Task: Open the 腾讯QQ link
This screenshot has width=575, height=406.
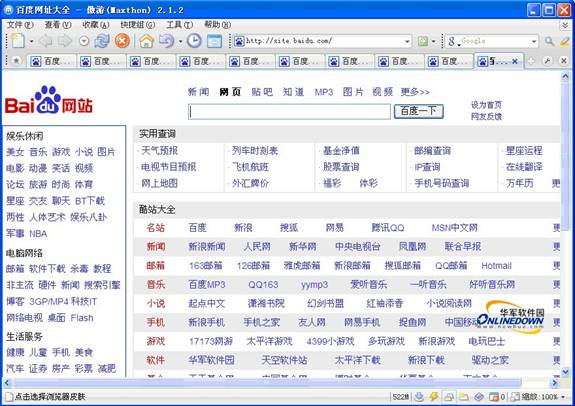Action: click(x=387, y=228)
